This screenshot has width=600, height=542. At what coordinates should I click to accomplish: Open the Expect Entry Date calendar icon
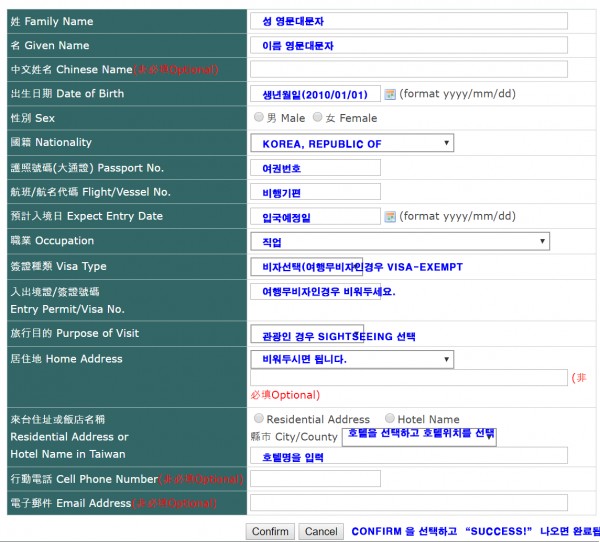[390, 217]
